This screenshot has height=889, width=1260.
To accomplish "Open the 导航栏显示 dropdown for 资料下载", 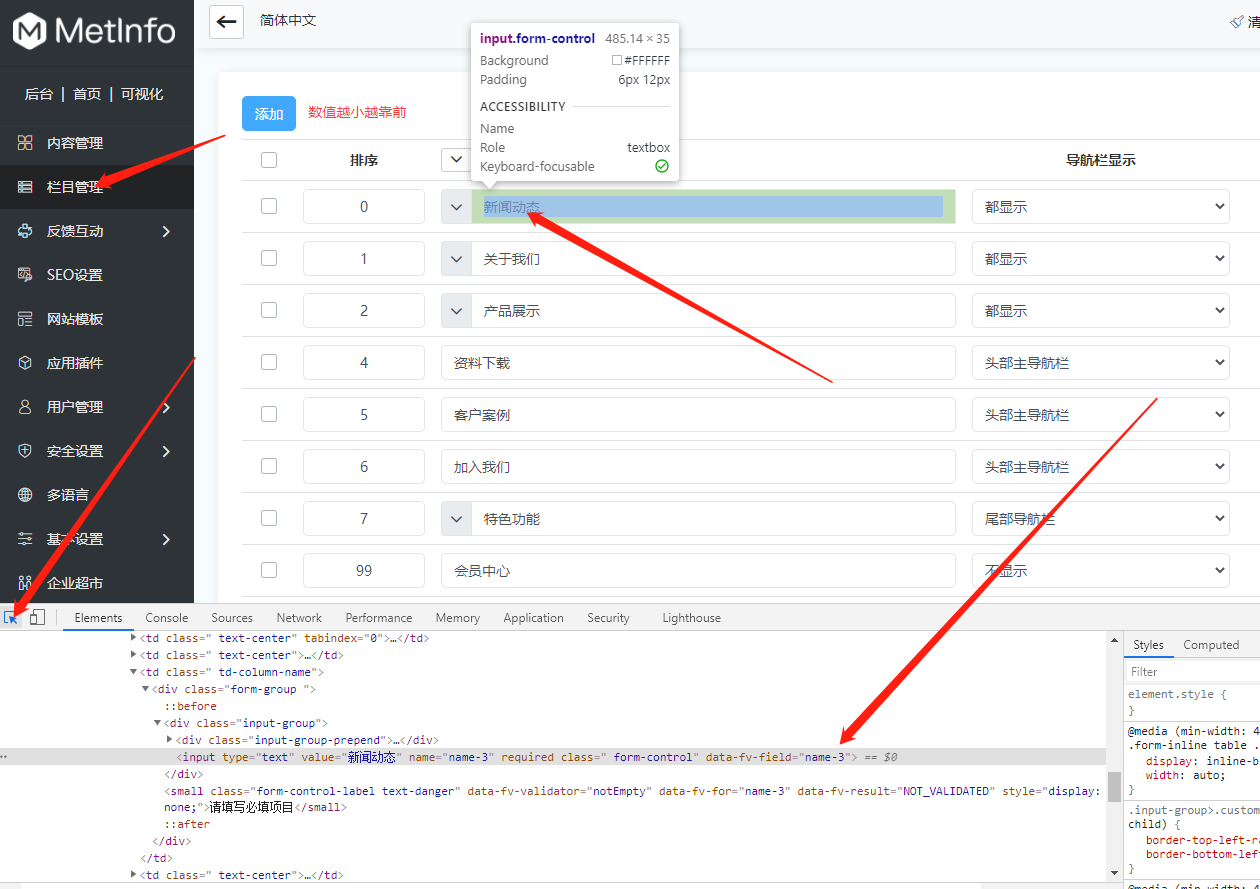I will coord(1100,363).
